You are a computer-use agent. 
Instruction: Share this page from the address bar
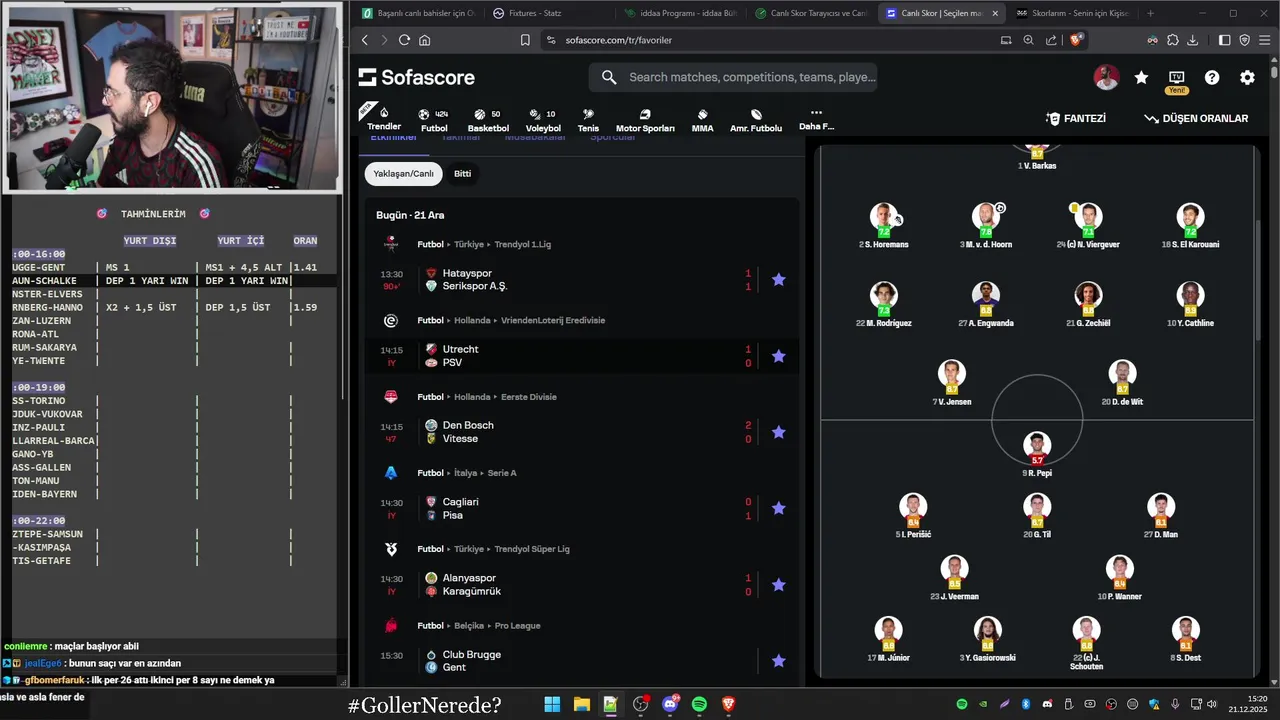point(1051,40)
